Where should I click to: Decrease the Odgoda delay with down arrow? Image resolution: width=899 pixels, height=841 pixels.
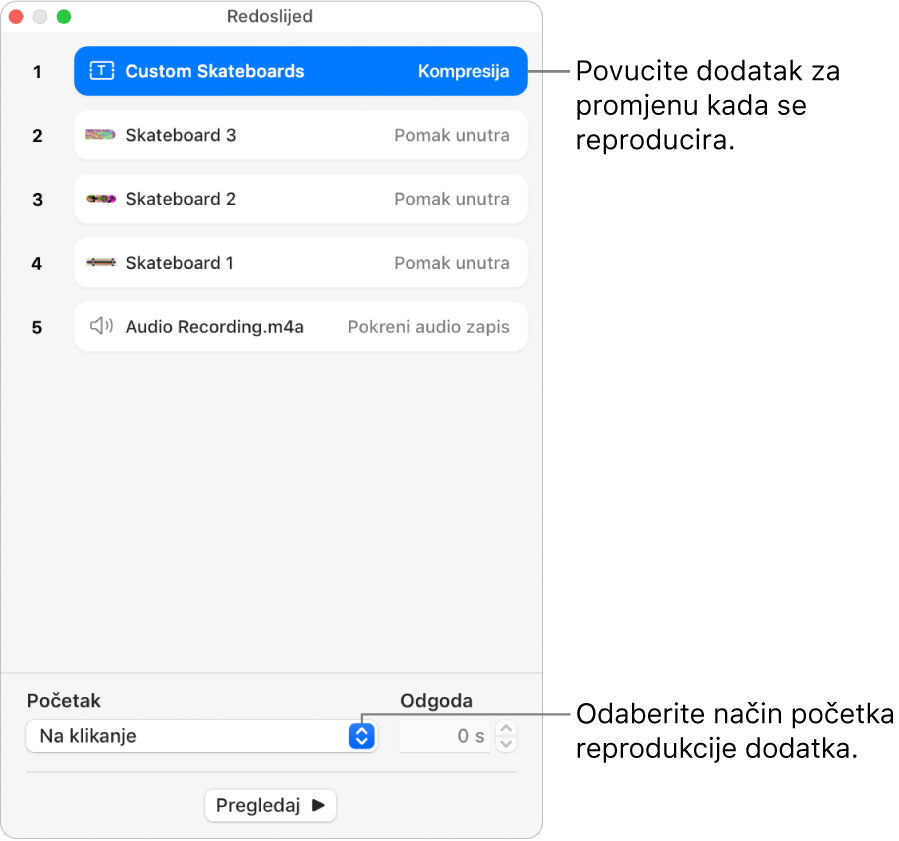coord(506,744)
